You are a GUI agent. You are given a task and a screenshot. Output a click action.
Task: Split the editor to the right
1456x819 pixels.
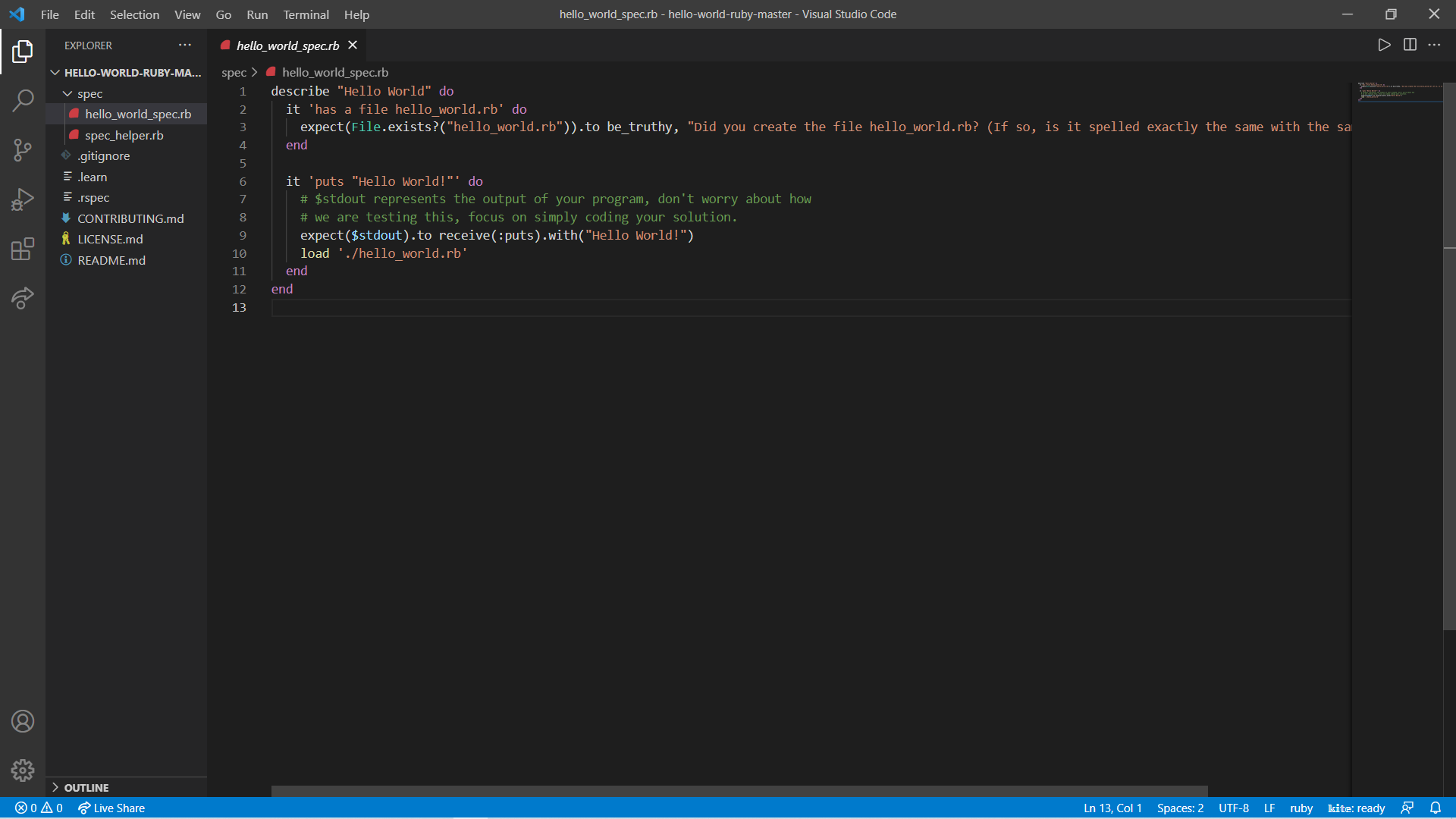click(x=1410, y=45)
